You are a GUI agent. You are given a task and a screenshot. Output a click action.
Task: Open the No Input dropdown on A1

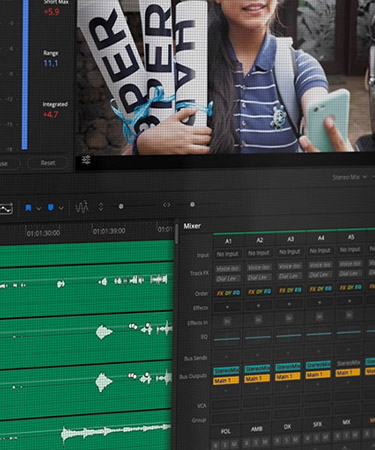[x=228, y=254]
